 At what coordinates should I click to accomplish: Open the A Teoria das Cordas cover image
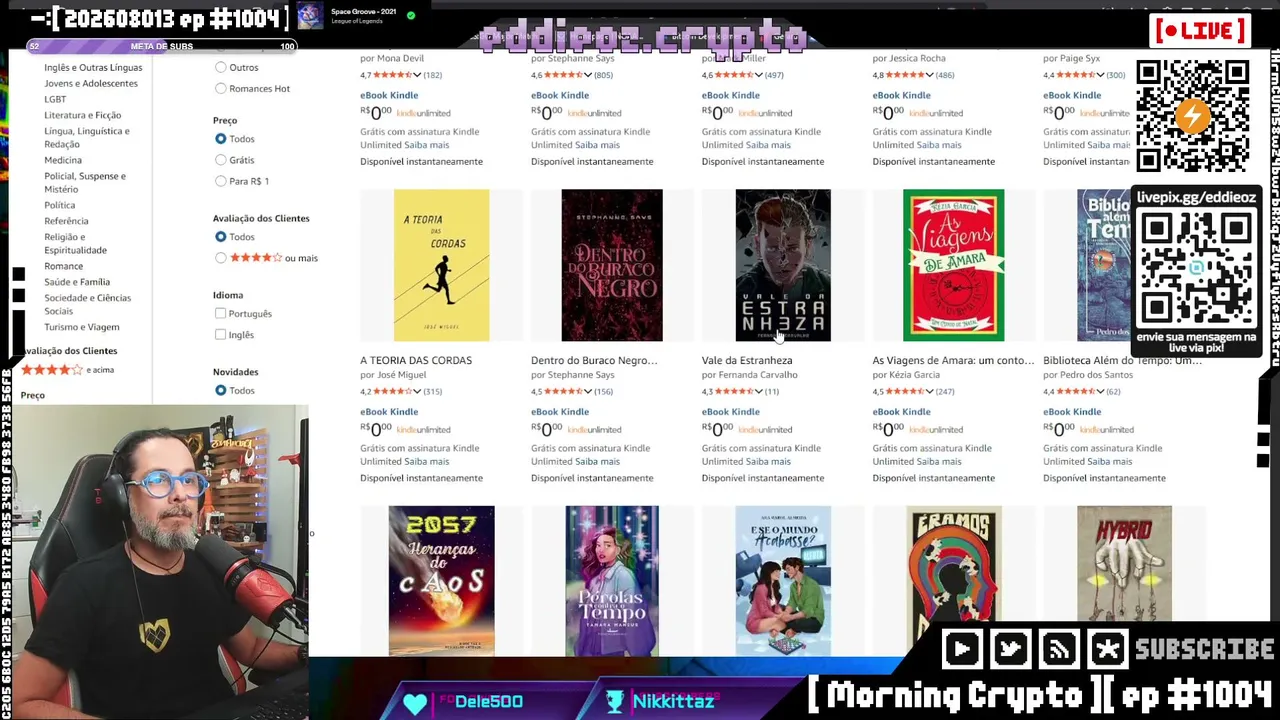tap(441, 265)
